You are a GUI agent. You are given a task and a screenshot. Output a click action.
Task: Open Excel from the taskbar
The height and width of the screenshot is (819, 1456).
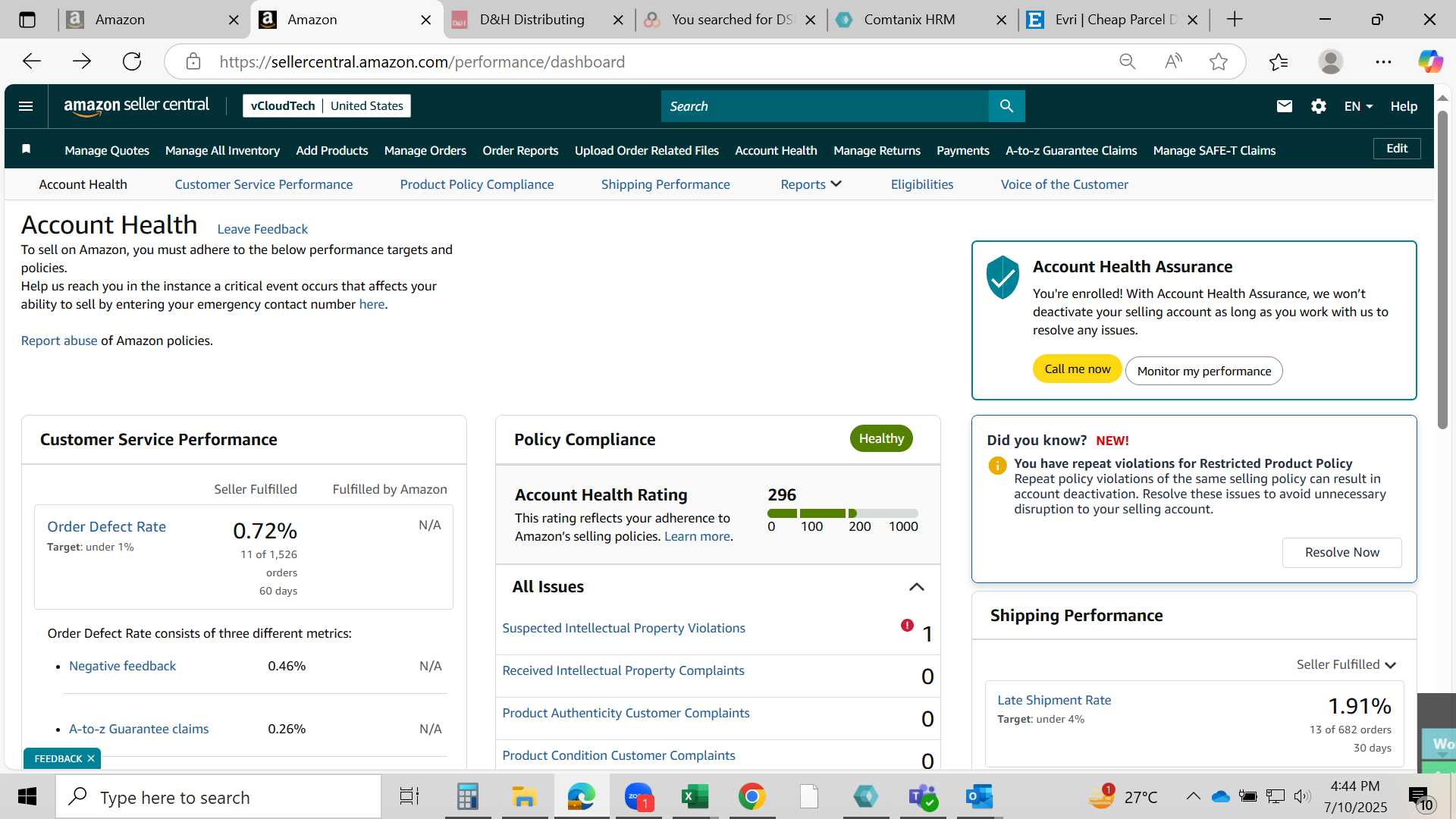(694, 797)
